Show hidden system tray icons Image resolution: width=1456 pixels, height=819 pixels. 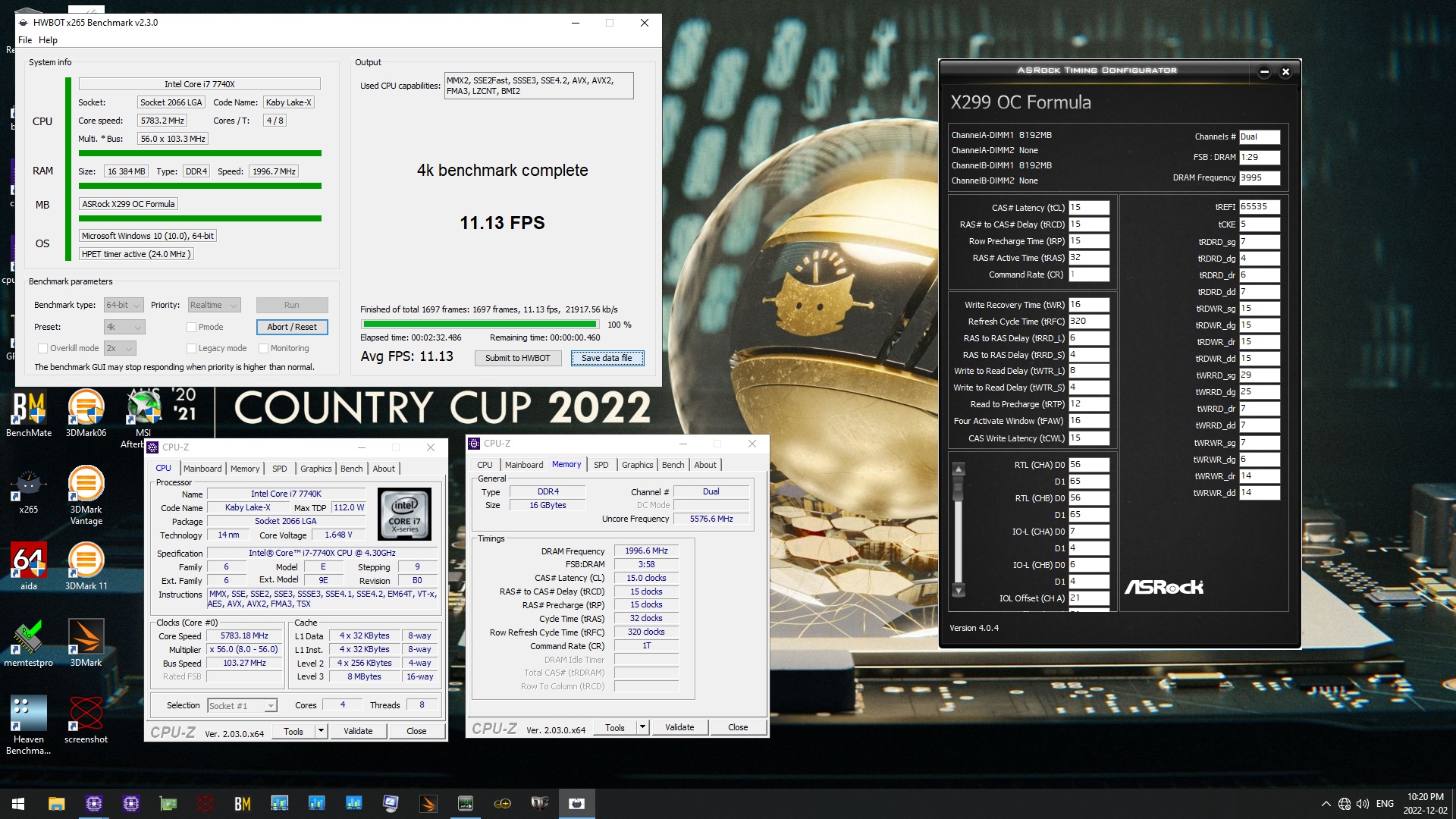pyautogui.click(x=1326, y=804)
